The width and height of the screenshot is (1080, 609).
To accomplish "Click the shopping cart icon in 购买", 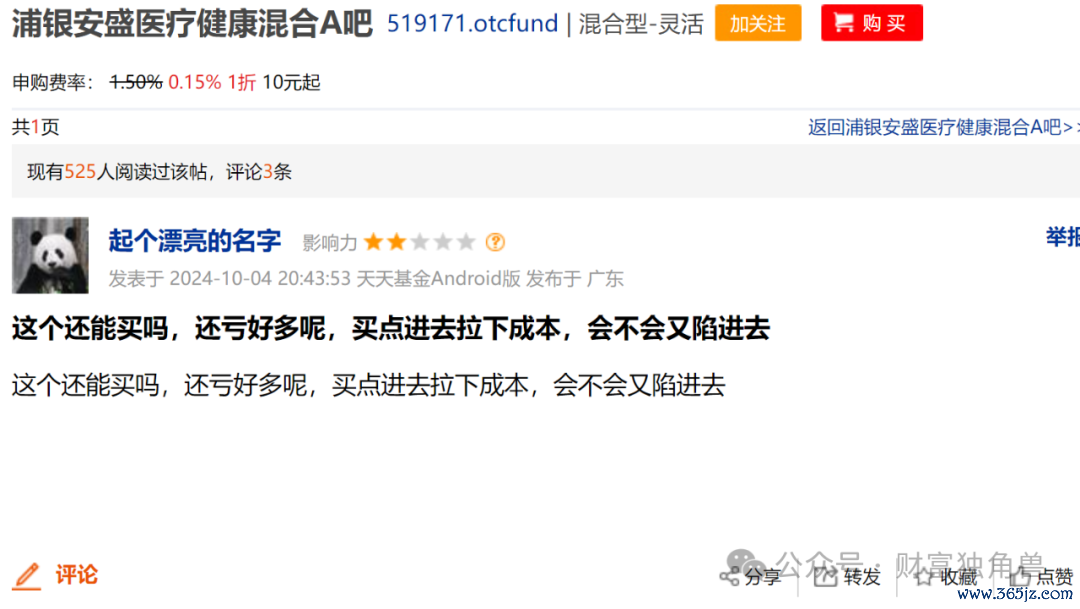I will click(844, 23).
